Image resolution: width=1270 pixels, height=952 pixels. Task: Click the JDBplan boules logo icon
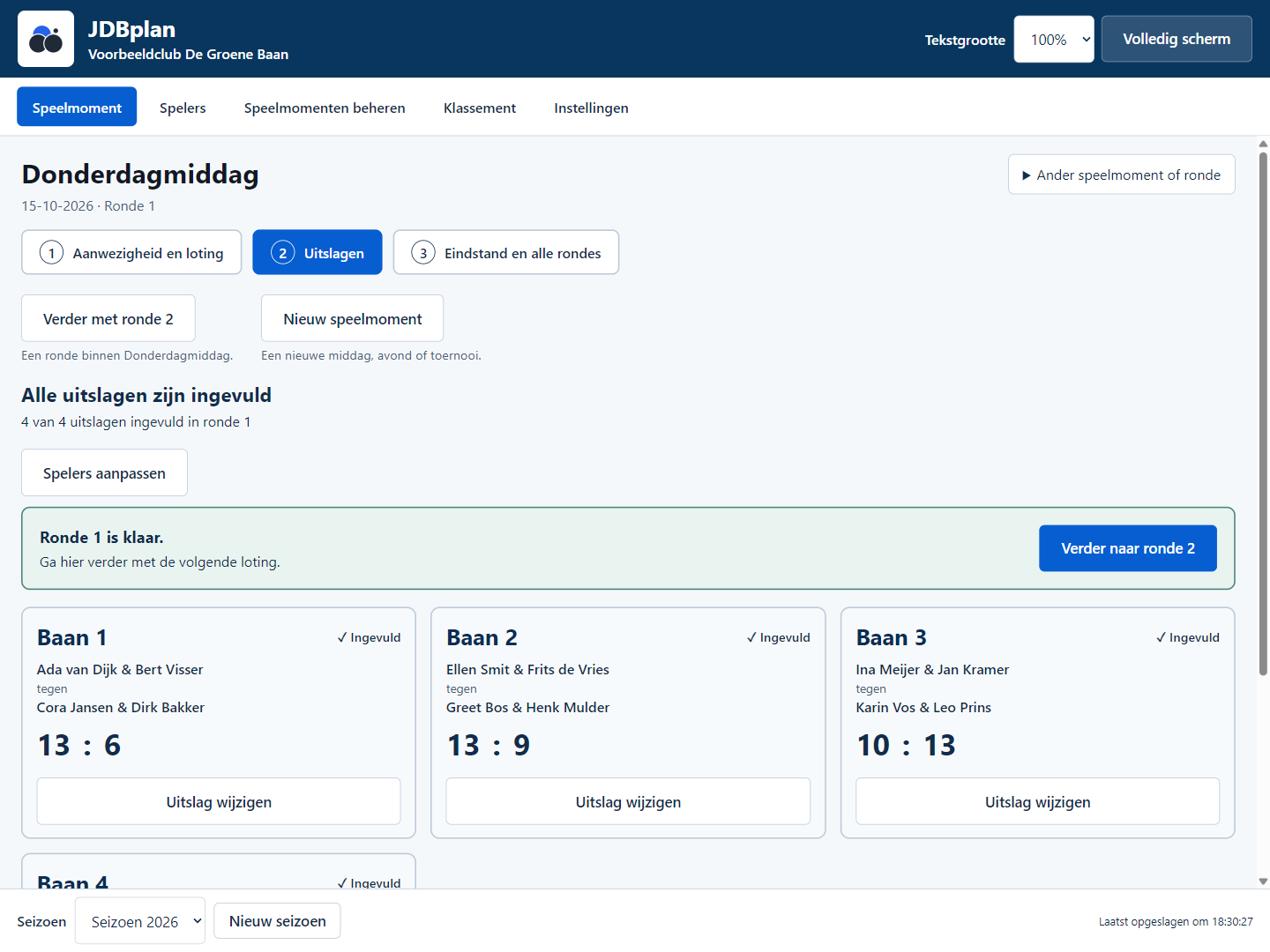(46, 39)
